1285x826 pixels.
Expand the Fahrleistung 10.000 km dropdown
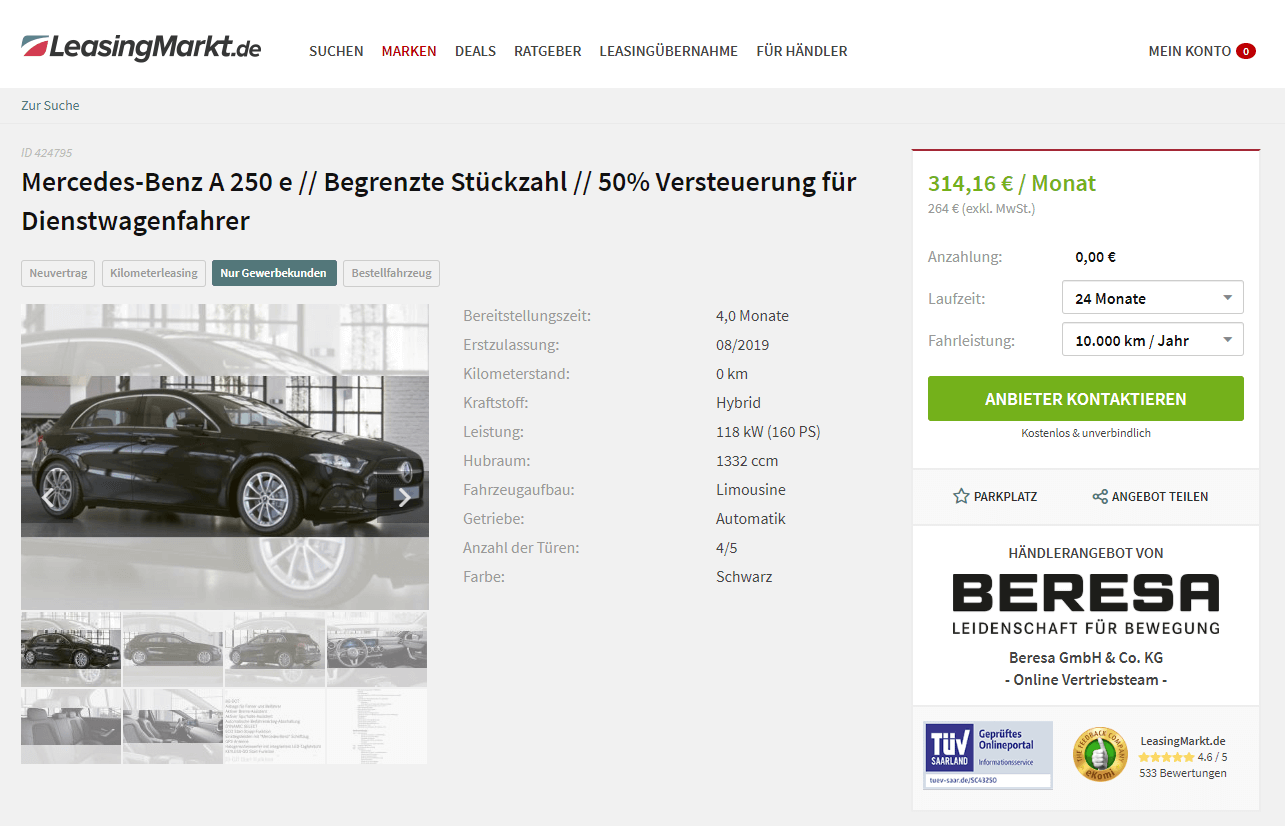pyautogui.click(x=1152, y=340)
